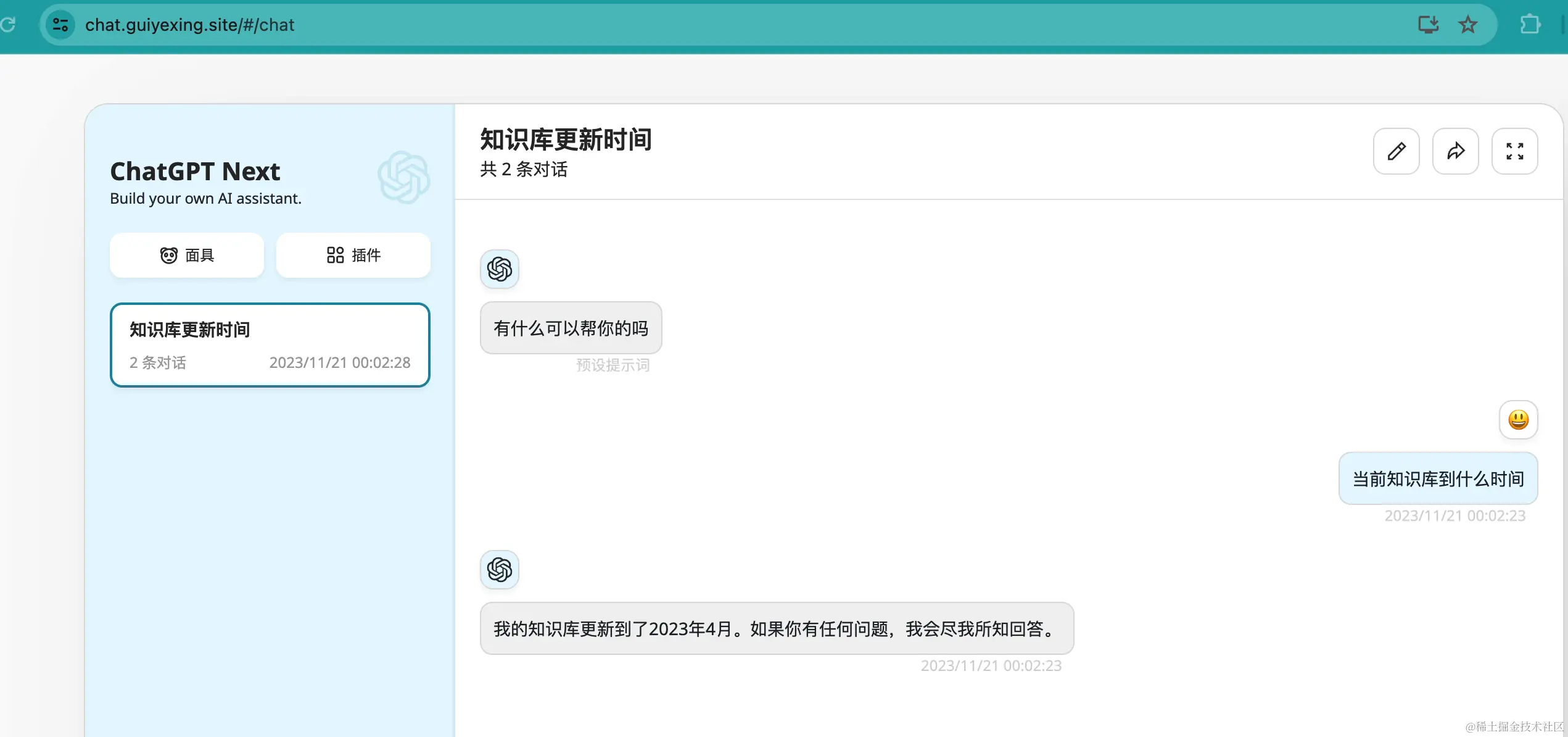
Task: Click the URL address bar text
Action: 190,25
